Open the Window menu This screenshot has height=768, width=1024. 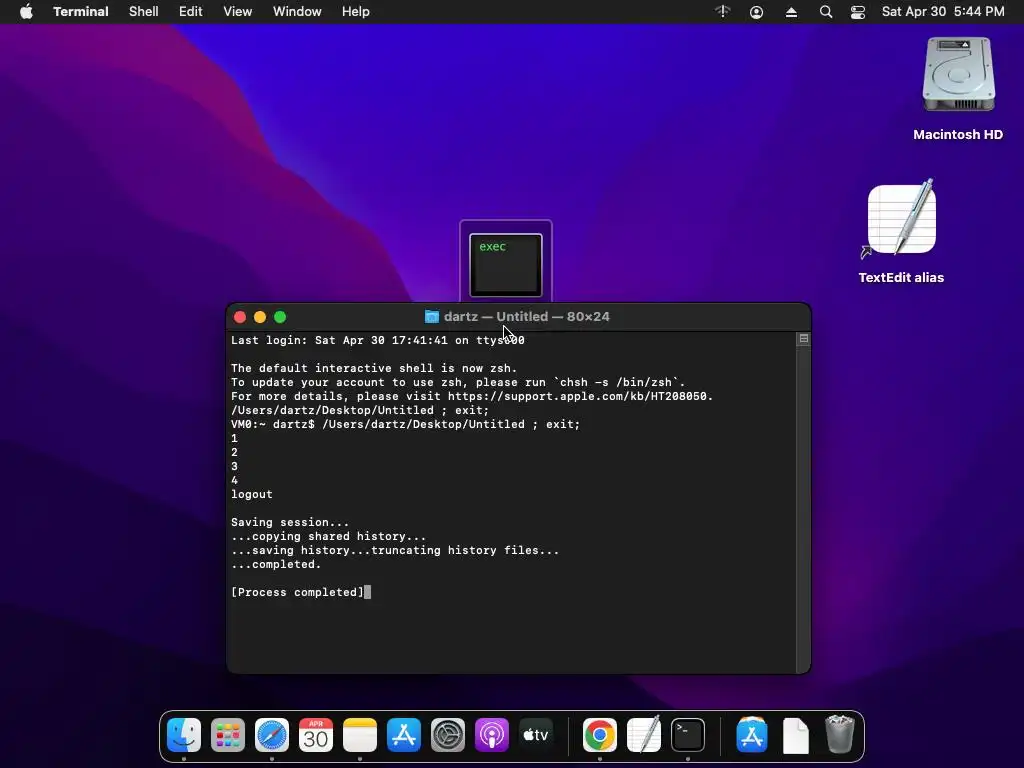(x=297, y=12)
